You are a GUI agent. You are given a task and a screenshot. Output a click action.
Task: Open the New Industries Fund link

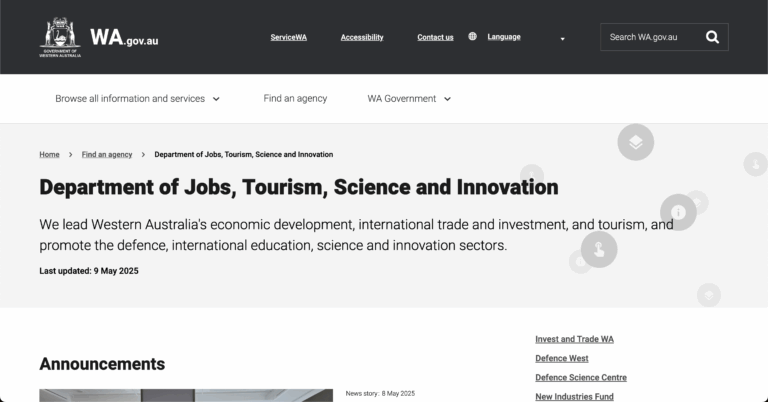574,397
